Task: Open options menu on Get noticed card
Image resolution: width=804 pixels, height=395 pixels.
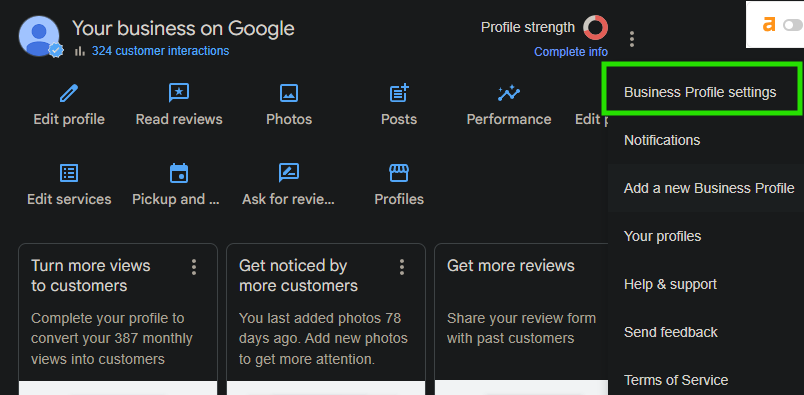Action: pos(402,267)
